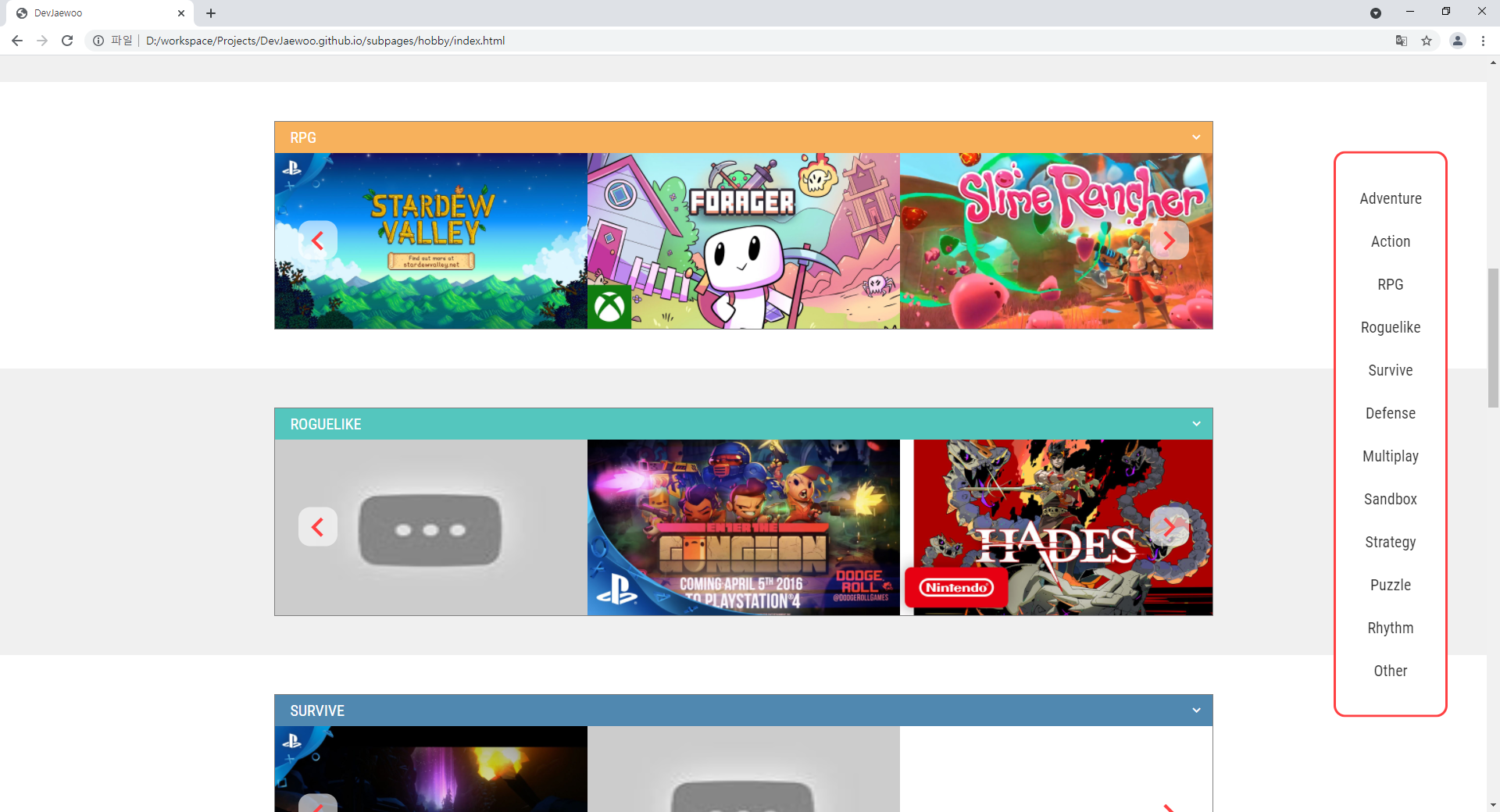View site information icon in address bar
Viewport: 1500px width, 812px height.
[98, 41]
